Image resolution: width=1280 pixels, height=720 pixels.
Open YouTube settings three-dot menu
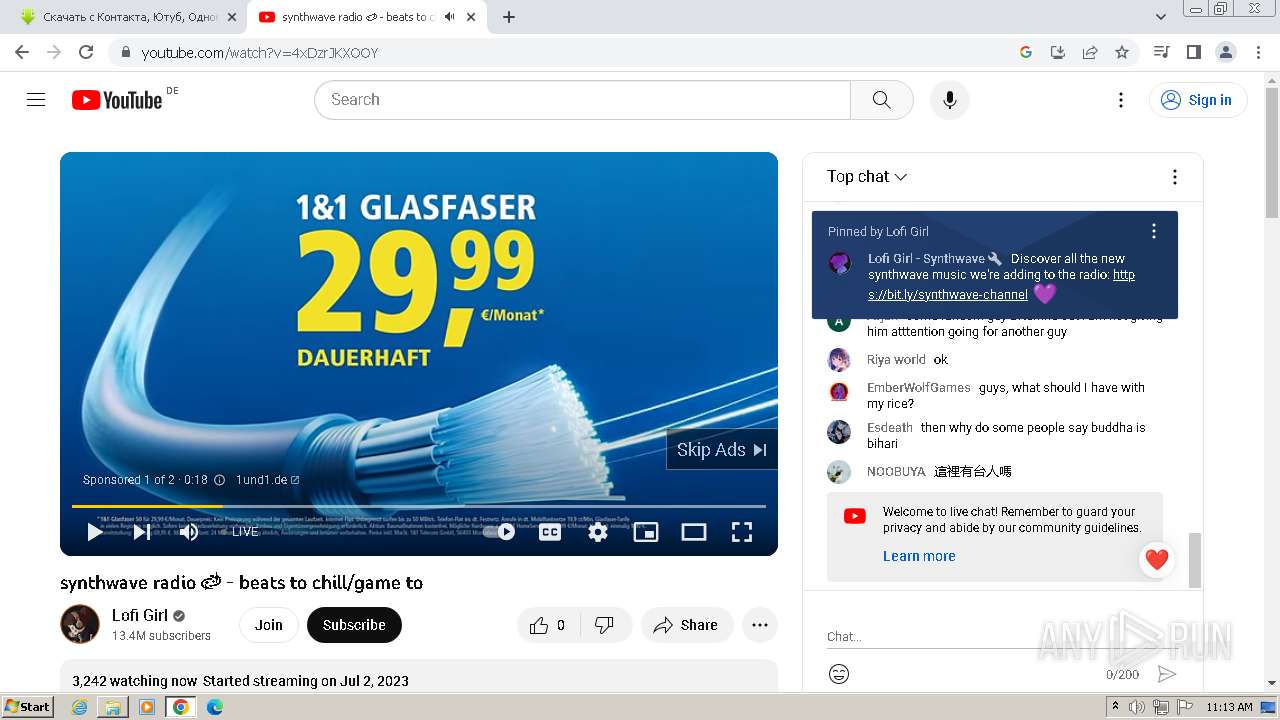pos(1121,100)
